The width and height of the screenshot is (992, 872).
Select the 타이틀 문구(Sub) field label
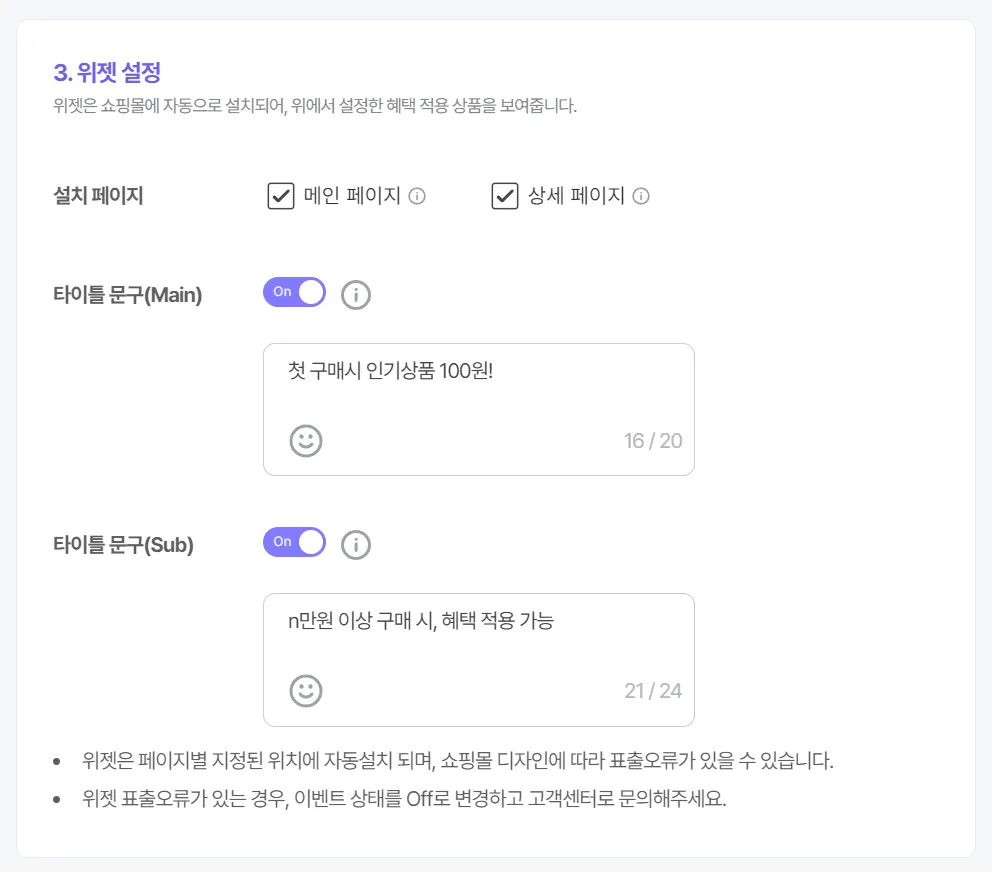[x=124, y=545]
